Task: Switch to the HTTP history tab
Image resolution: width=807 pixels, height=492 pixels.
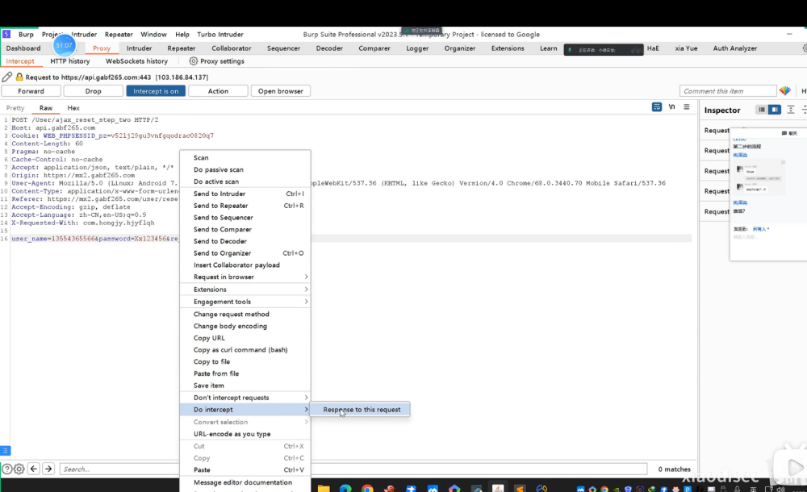Action: [x=70, y=61]
